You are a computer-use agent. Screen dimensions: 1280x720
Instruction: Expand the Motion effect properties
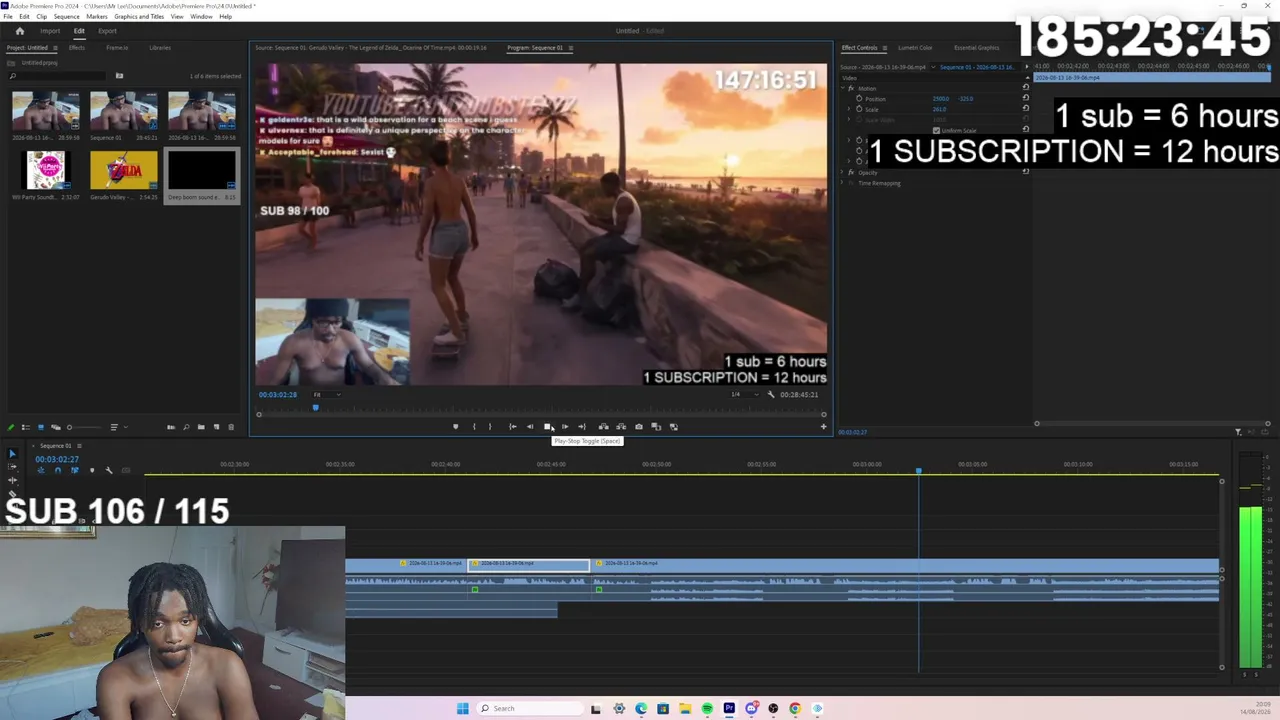tap(843, 88)
